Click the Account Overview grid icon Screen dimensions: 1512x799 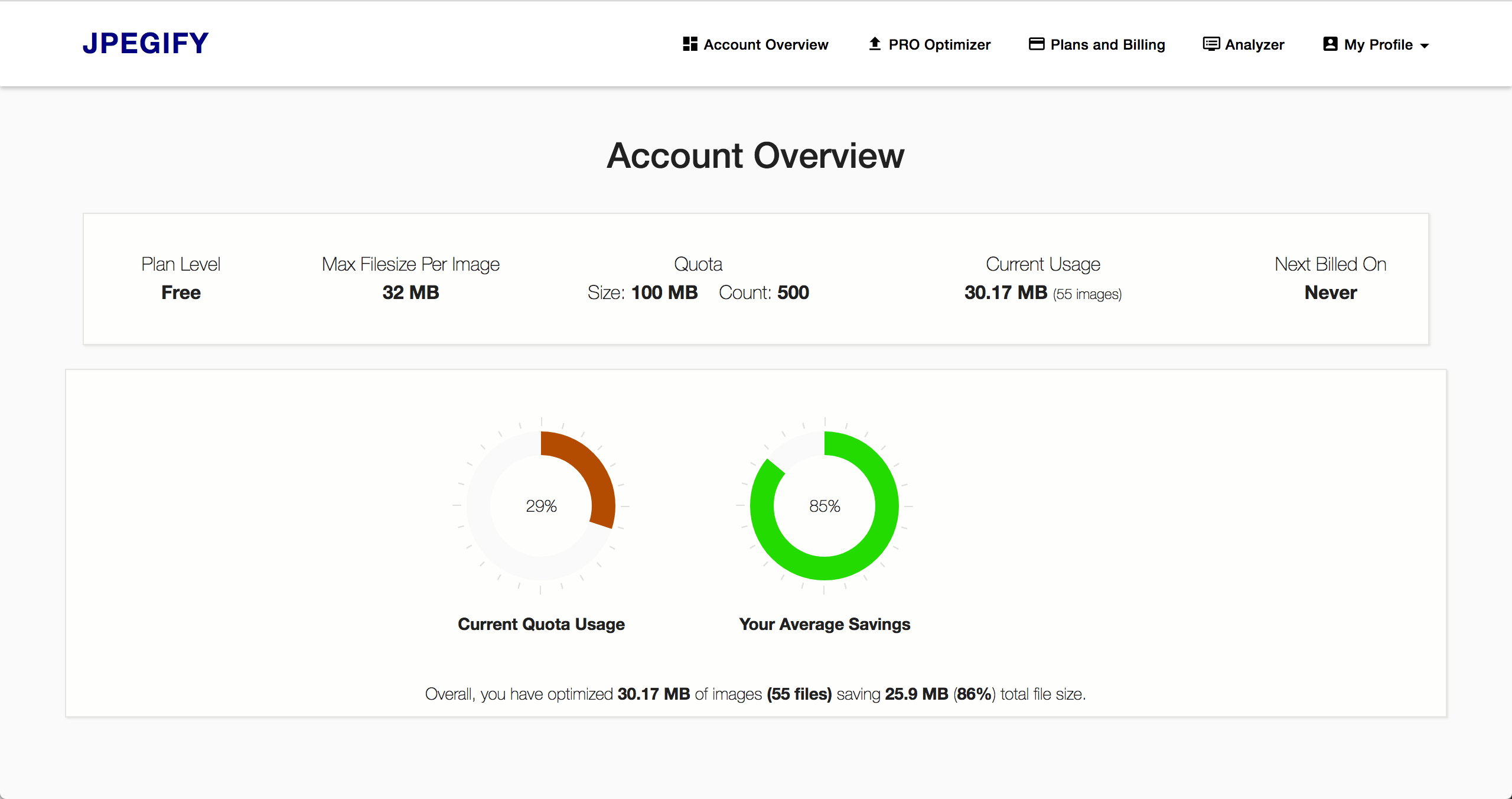(690, 44)
